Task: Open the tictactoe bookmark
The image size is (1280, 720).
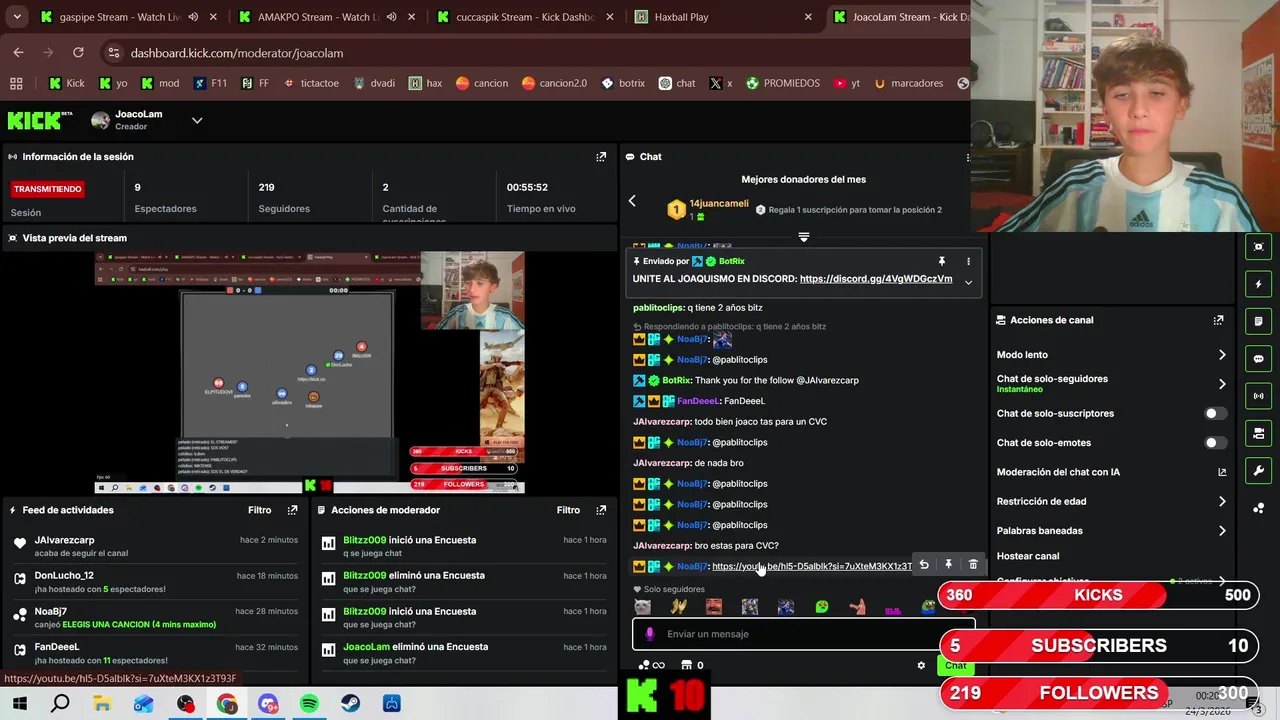Action: coord(311,83)
